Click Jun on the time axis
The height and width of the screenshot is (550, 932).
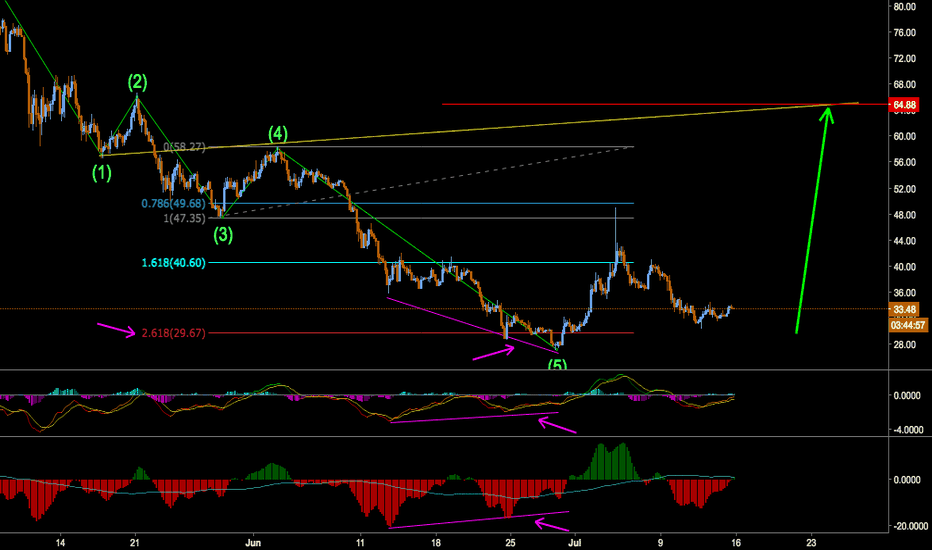click(x=253, y=543)
